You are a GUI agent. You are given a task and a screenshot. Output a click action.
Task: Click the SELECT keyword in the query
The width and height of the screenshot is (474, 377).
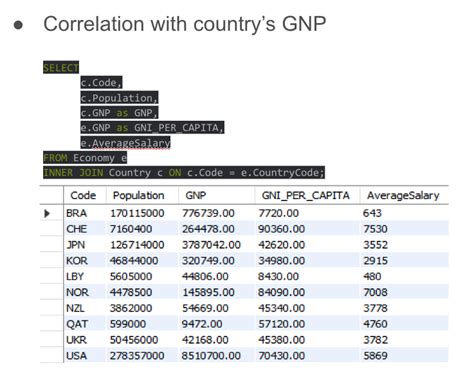pyautogui.click(x=61, y=68)
